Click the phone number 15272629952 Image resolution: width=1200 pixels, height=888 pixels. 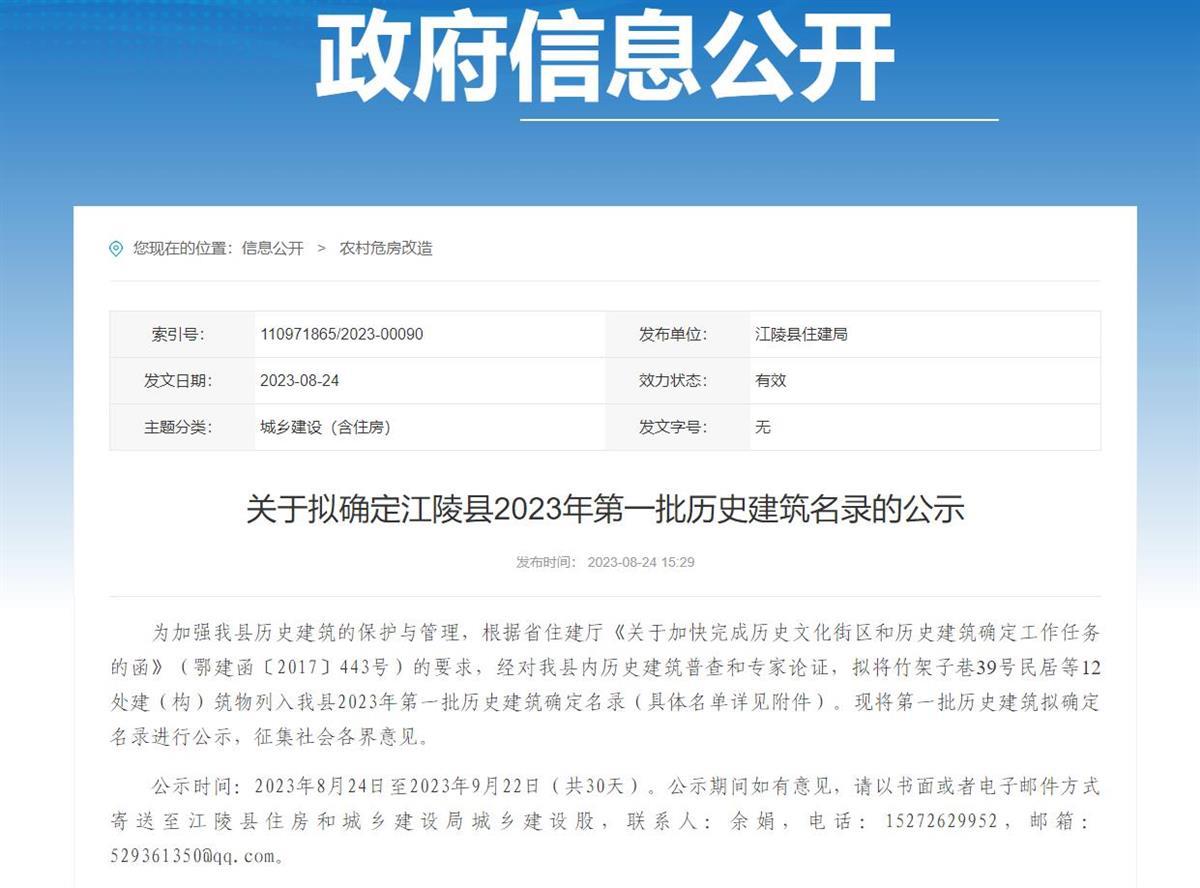point(941,821)
